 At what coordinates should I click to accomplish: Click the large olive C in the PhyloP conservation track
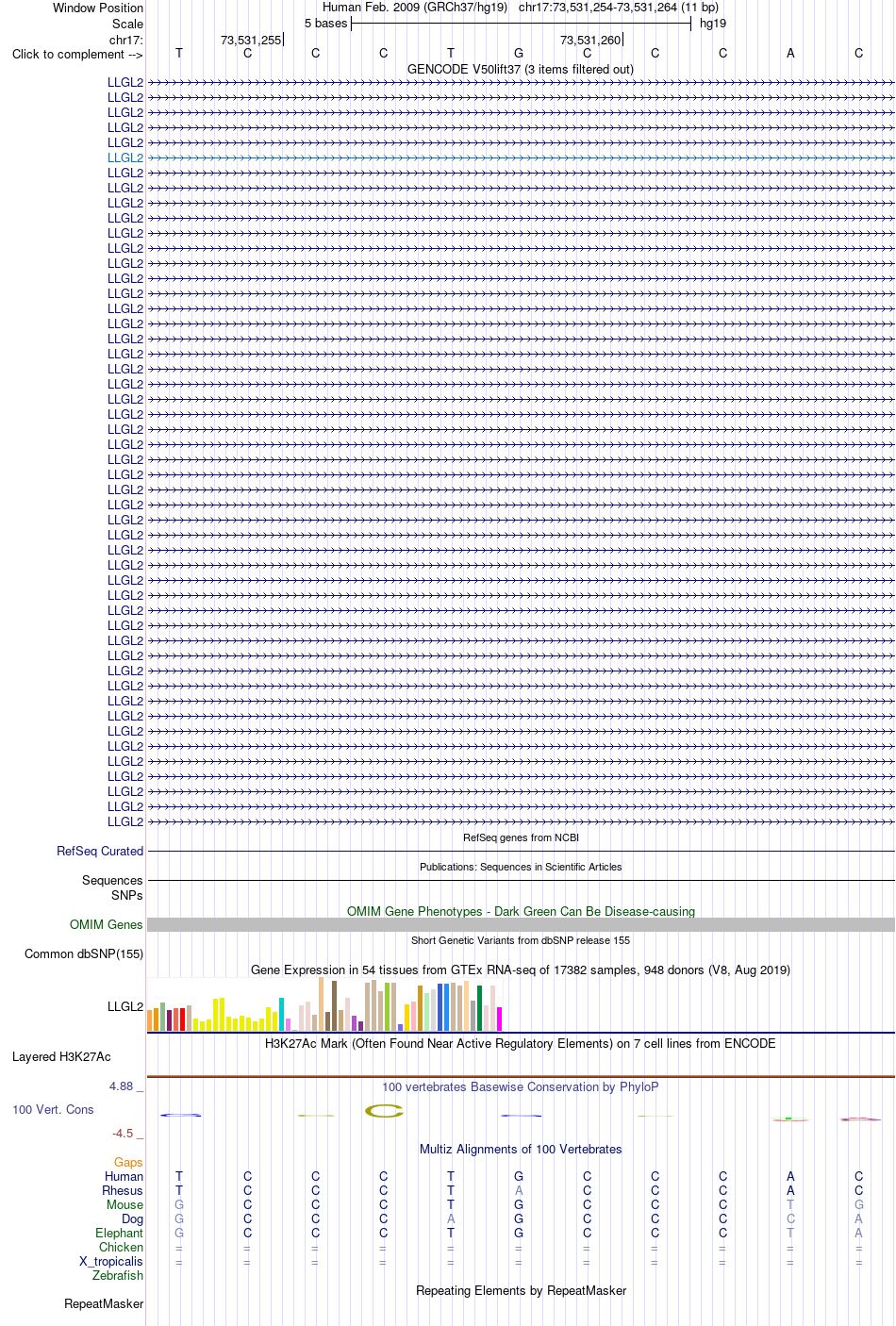[384, 1111]
